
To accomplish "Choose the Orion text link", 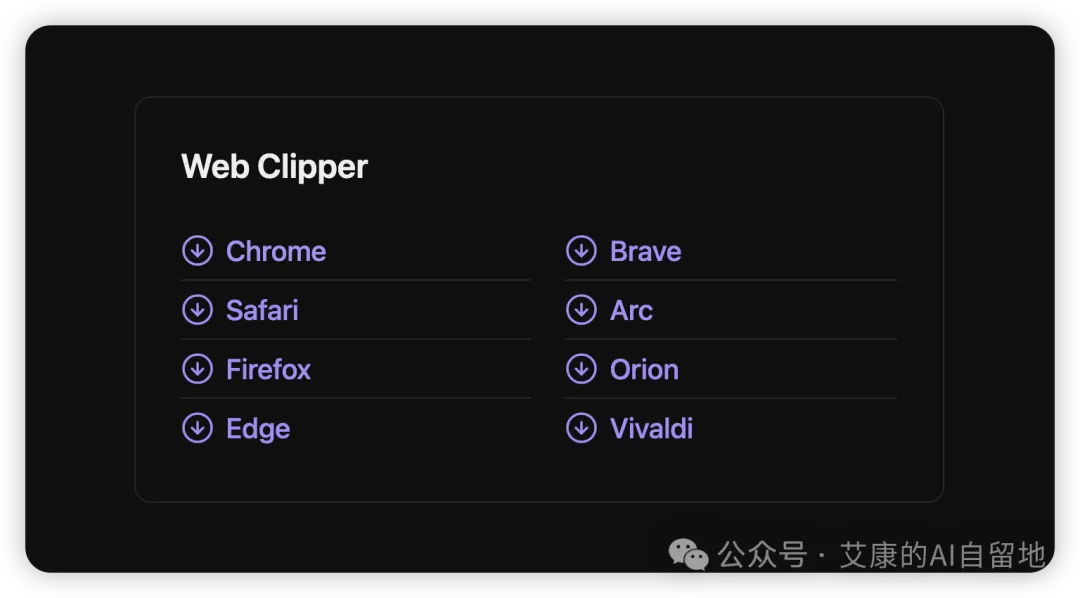I will [644, 369].
